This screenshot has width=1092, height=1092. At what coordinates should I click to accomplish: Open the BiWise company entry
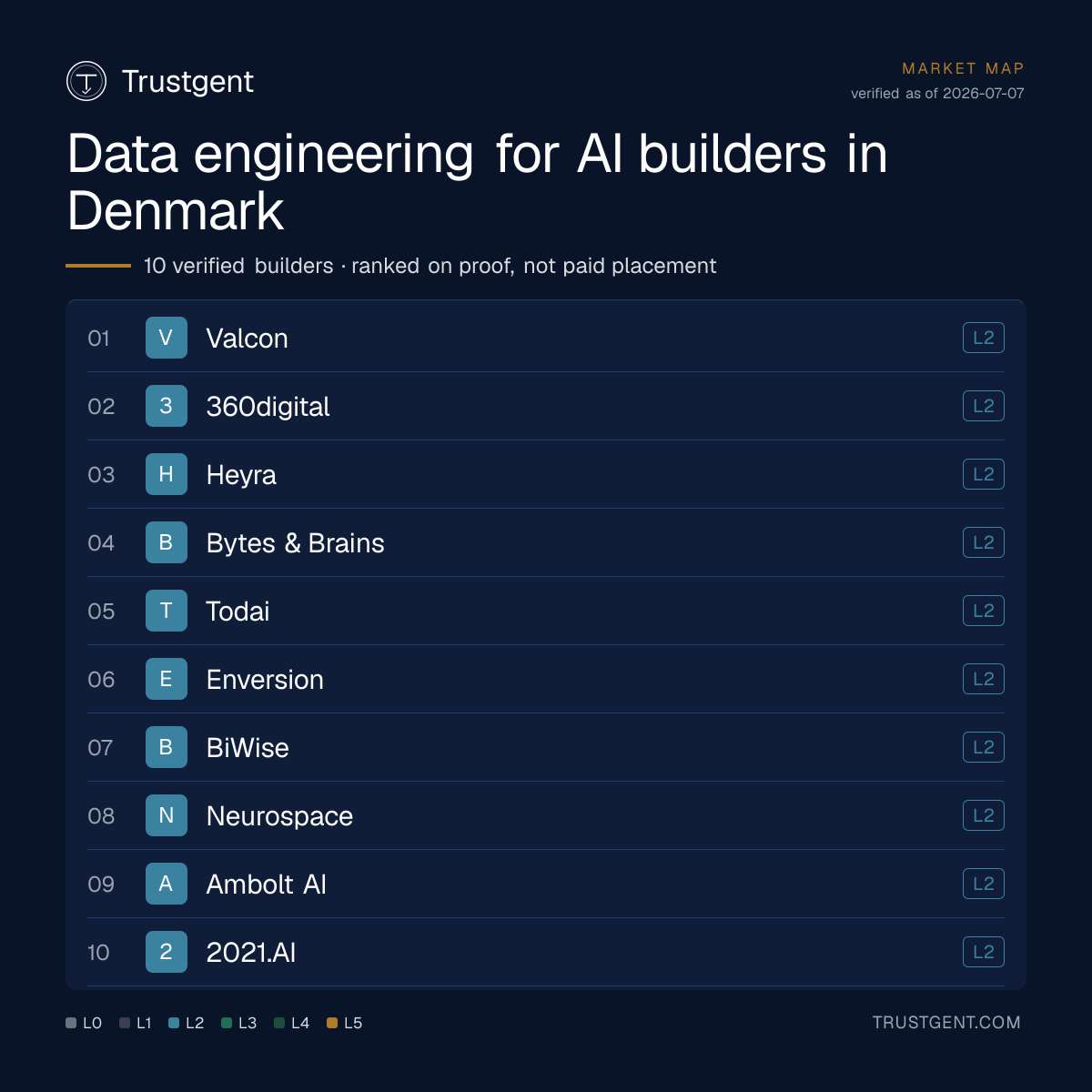(x=546, y=747)
